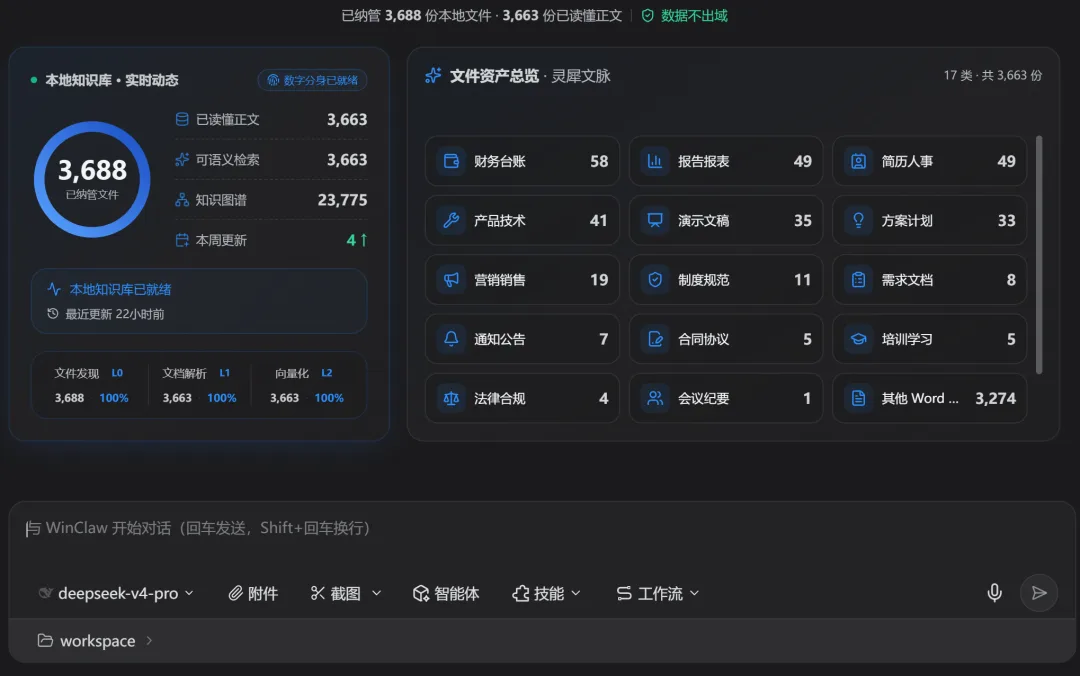Image resolution: width=1080 pixels, height=676 pixels.
Task: Click the paper plane send icon
Action: pos(1039,593)
